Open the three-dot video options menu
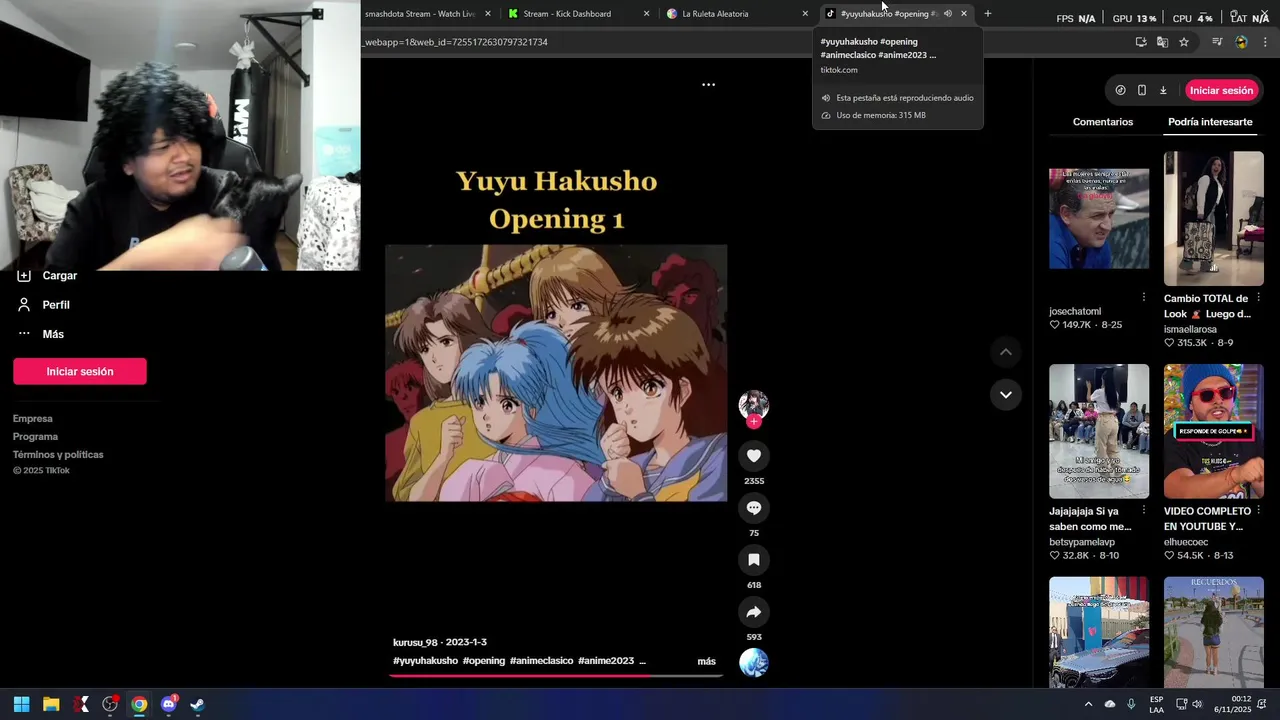 coord(708,85)
